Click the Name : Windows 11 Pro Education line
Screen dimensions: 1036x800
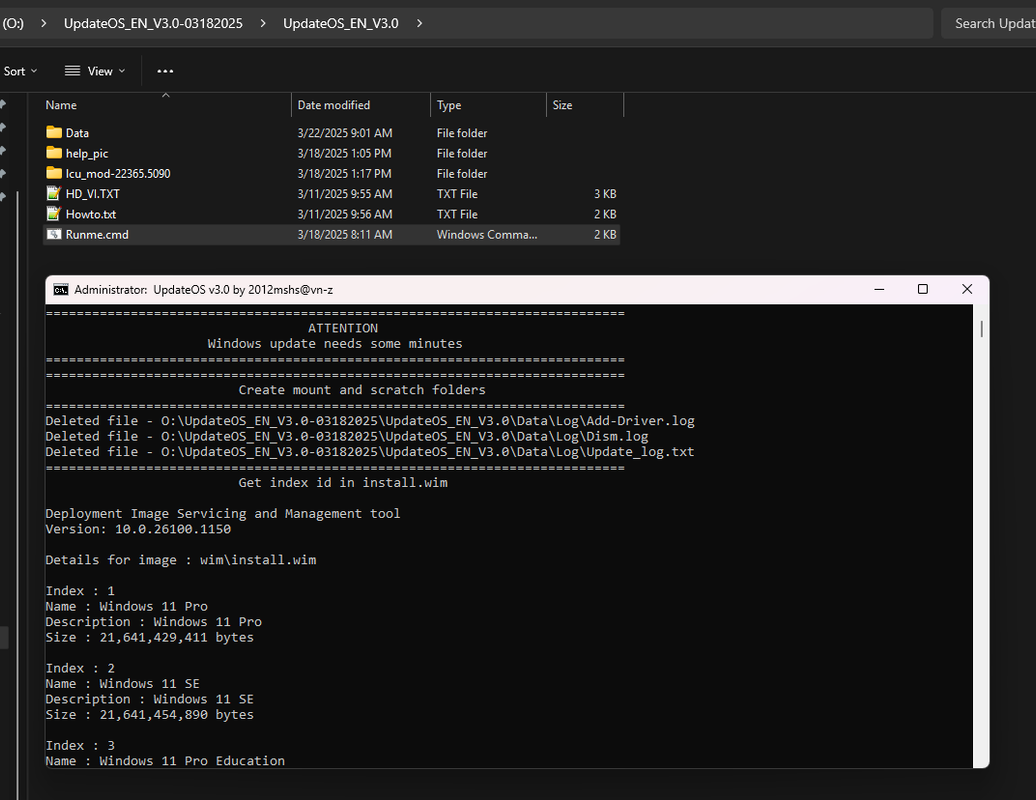pos(165,761)
